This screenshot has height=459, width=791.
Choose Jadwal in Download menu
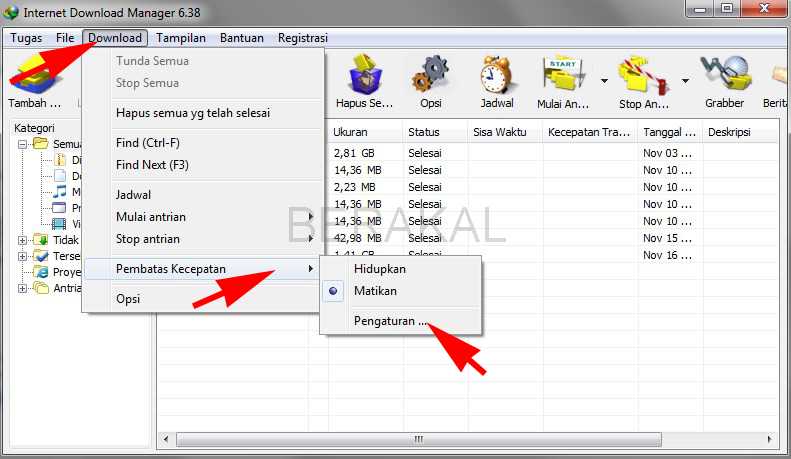point(133,195)
